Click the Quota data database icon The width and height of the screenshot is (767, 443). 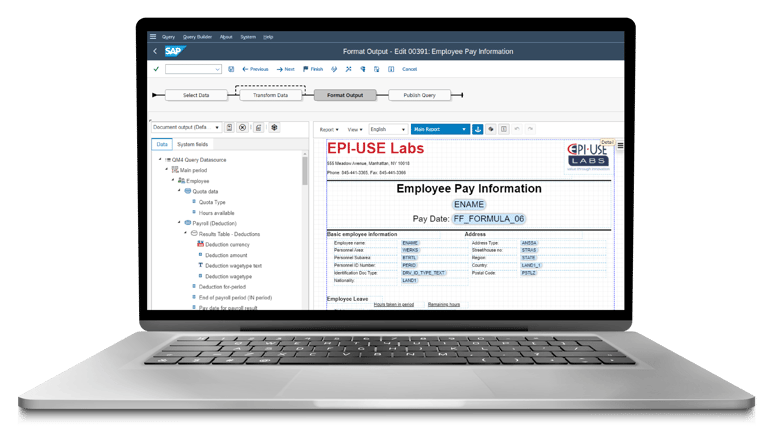click(187, 191)
